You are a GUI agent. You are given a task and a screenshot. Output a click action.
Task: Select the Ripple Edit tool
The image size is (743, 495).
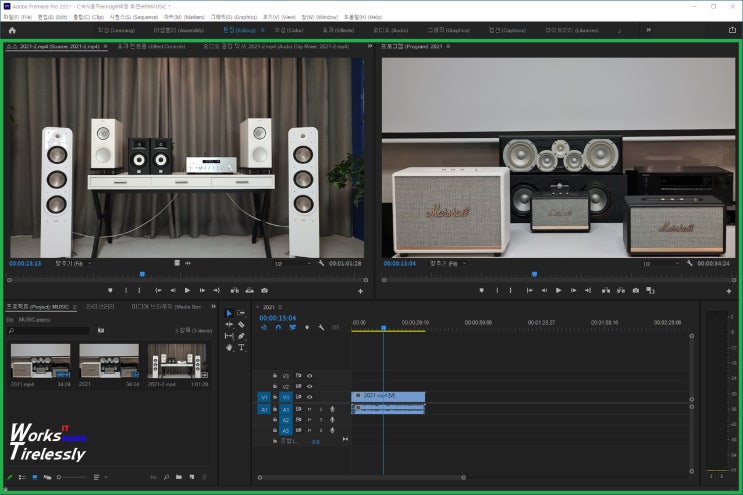pos(229,324)
